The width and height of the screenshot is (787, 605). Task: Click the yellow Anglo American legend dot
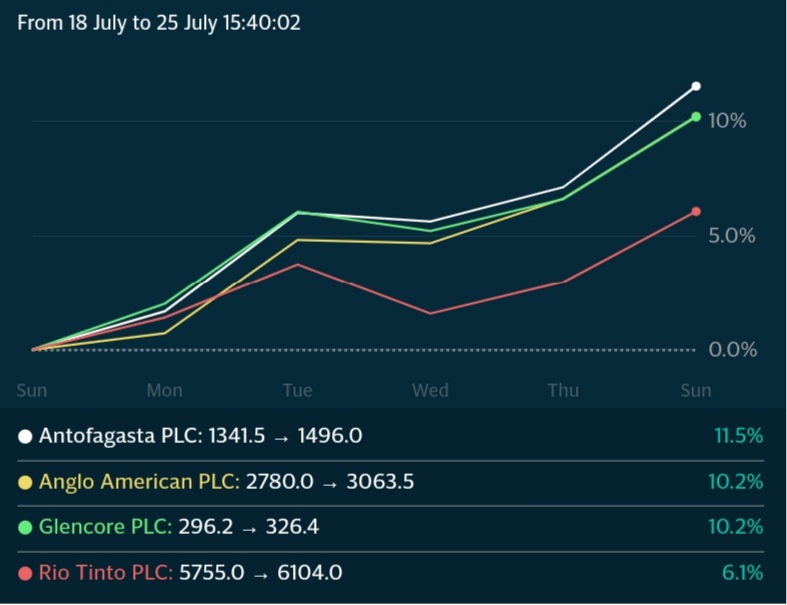(25, 482)
